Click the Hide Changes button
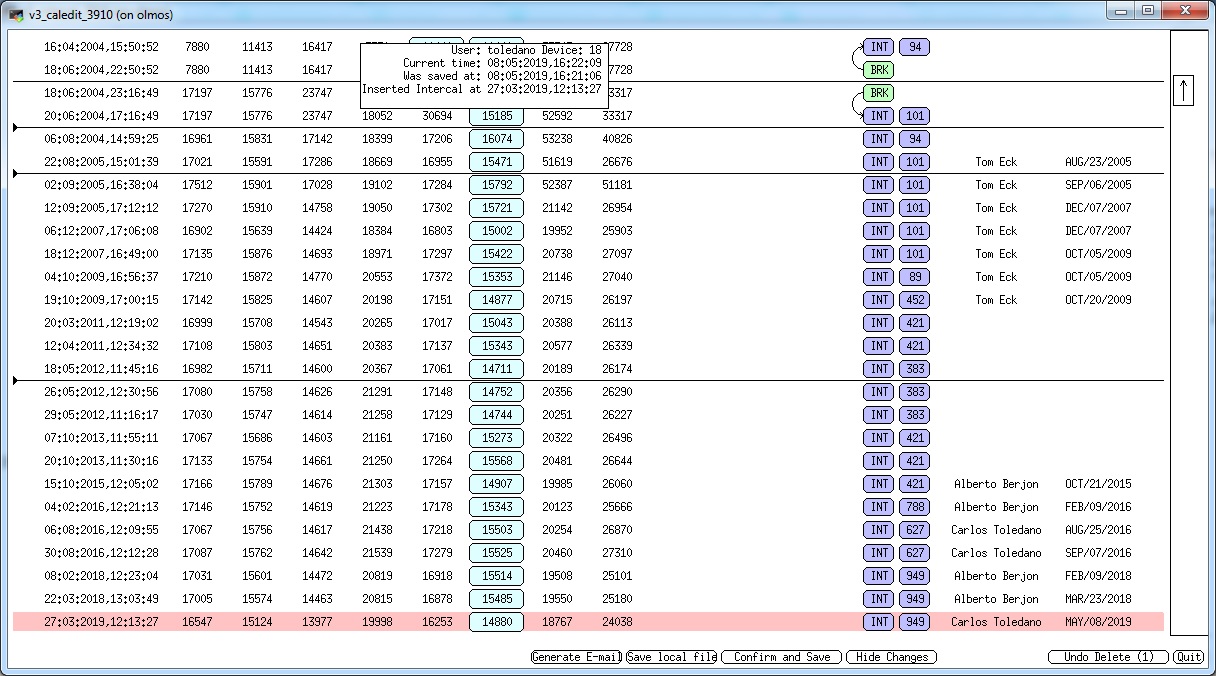Screen dimensions: 1216x676 pyautogui.click(x=891, y=657)
